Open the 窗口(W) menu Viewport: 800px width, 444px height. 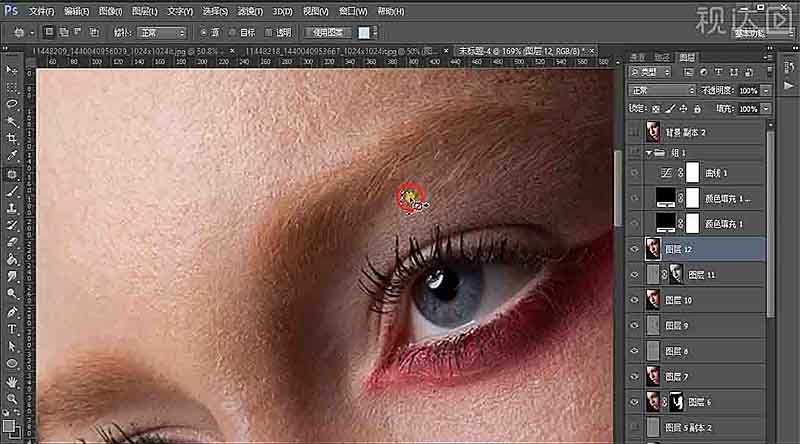pos(353,11)
